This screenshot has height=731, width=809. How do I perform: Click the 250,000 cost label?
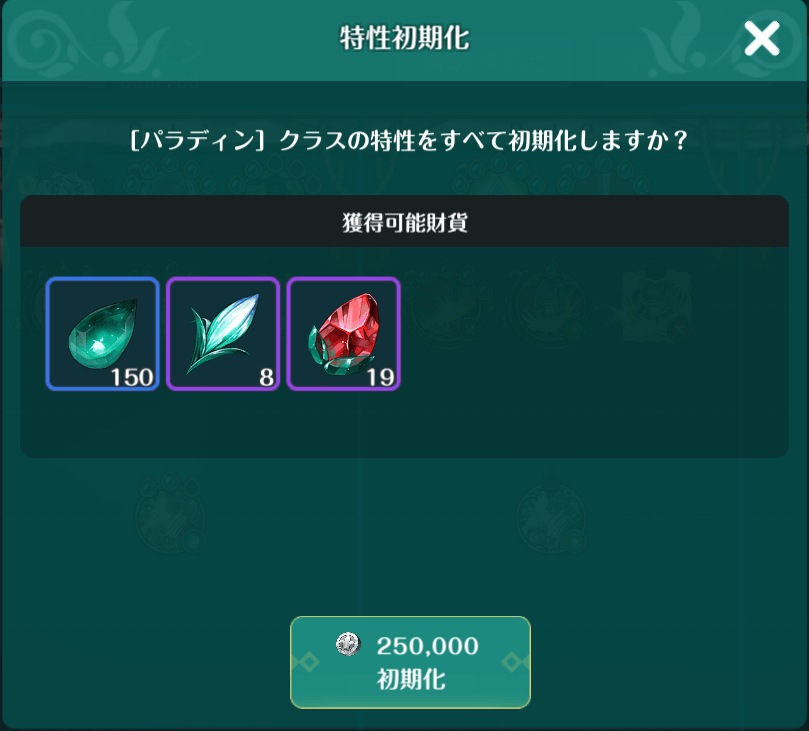coord(427,646)
